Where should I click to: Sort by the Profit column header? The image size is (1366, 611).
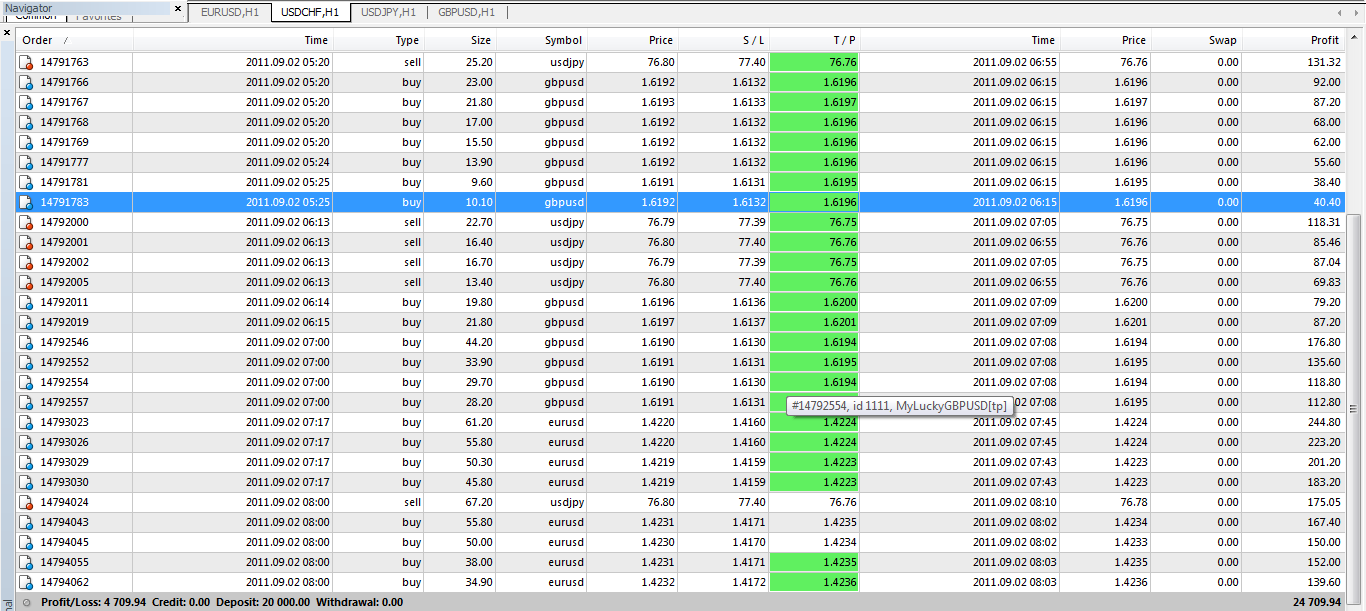(1295, 40)
